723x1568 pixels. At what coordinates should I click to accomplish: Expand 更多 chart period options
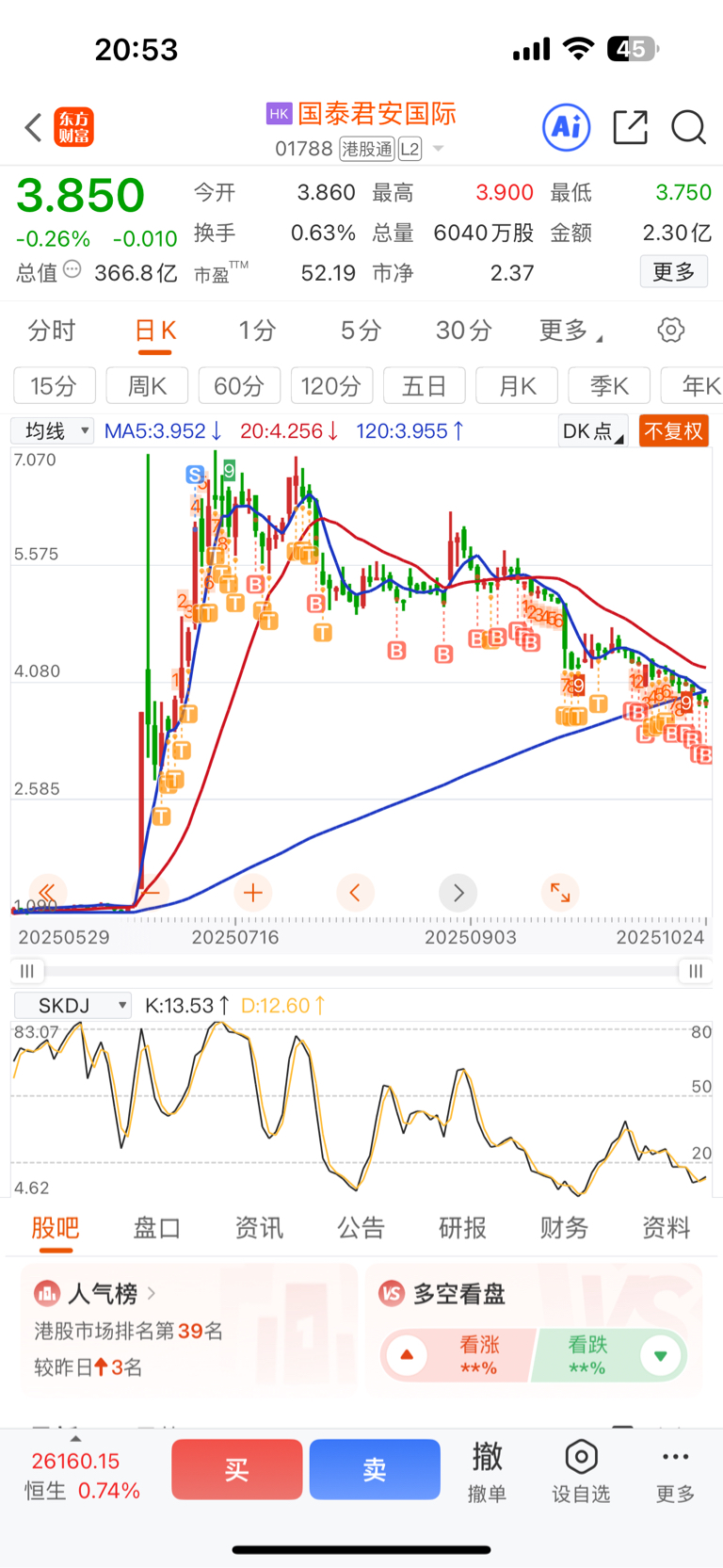[570, 331]
